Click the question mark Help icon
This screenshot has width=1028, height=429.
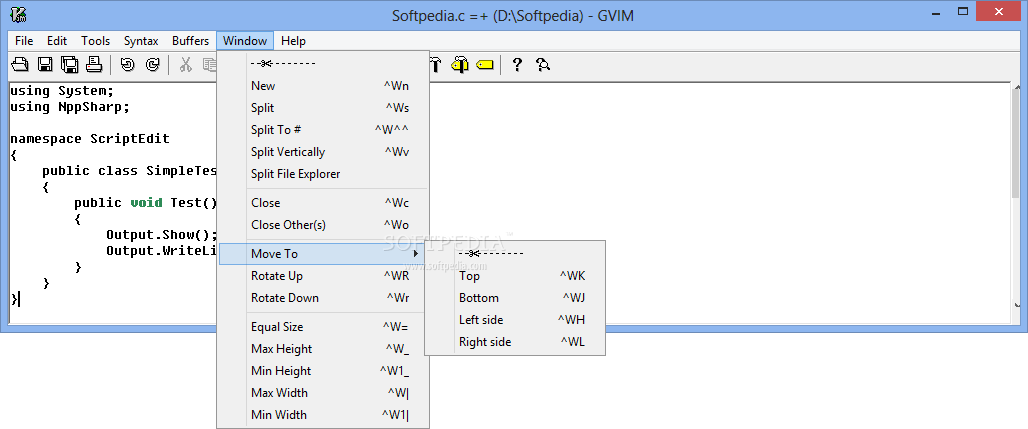click(517, 64)
